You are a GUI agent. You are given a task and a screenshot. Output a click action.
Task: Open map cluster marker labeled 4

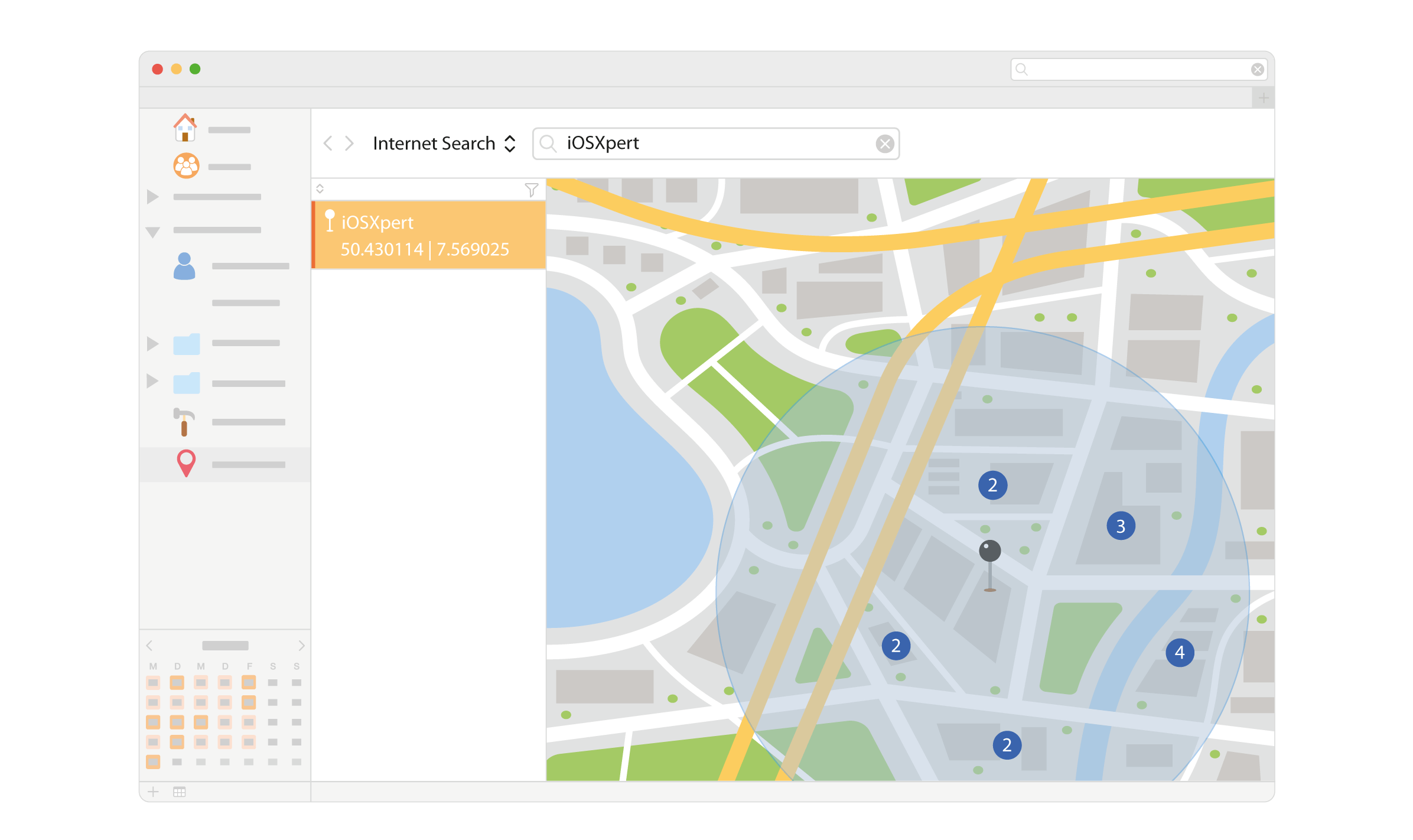pyautogui.click(x=1180, y=652)
